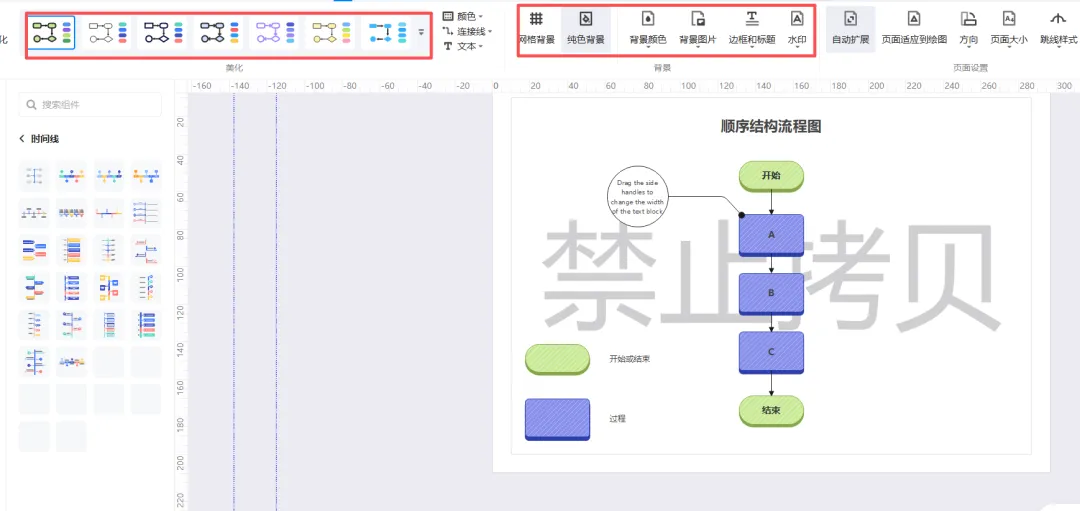Select the blue process box A
1080x511 pixels.
(x=771, y=236)
